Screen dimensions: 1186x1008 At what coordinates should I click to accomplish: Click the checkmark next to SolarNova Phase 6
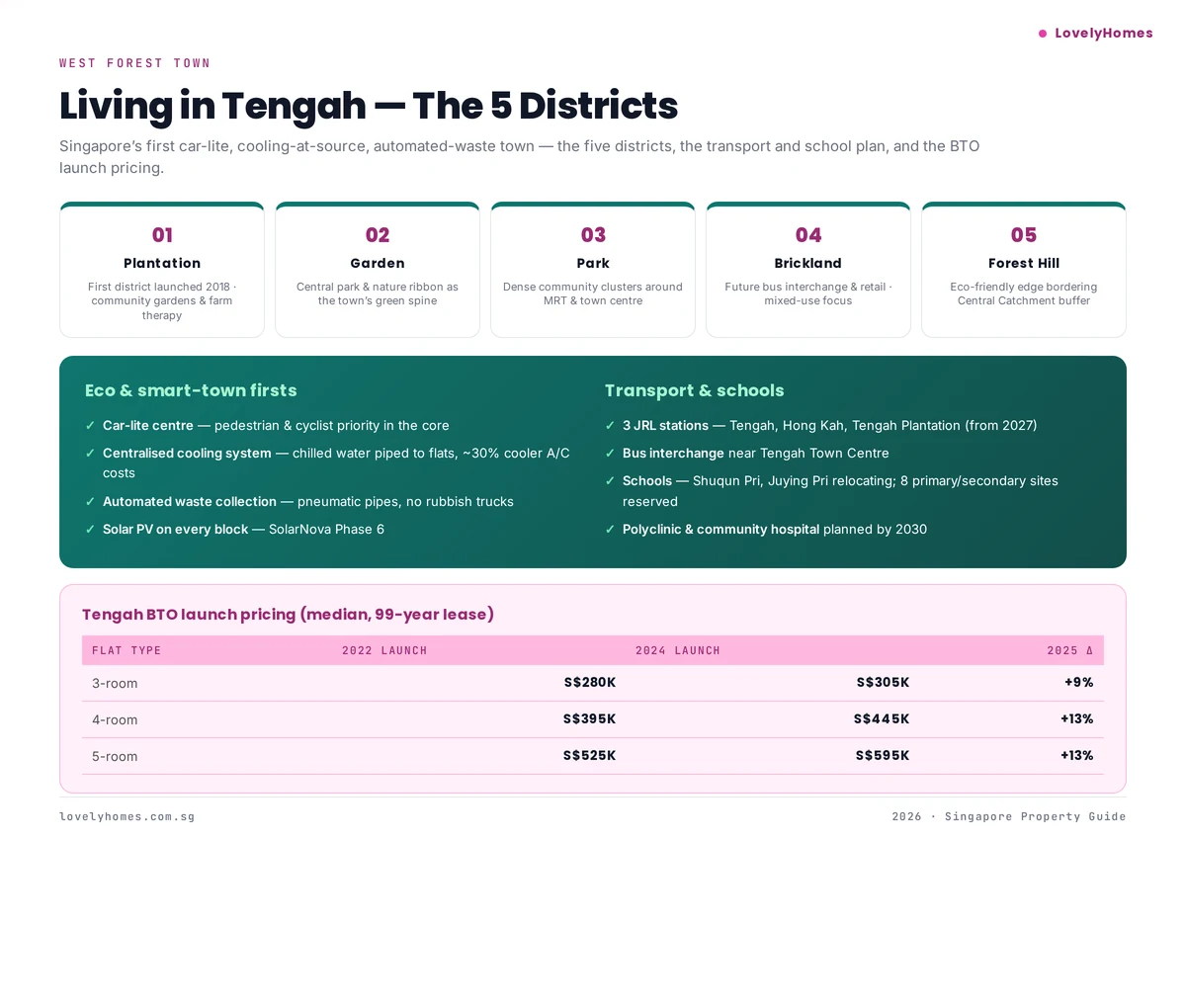pos(89,529)
